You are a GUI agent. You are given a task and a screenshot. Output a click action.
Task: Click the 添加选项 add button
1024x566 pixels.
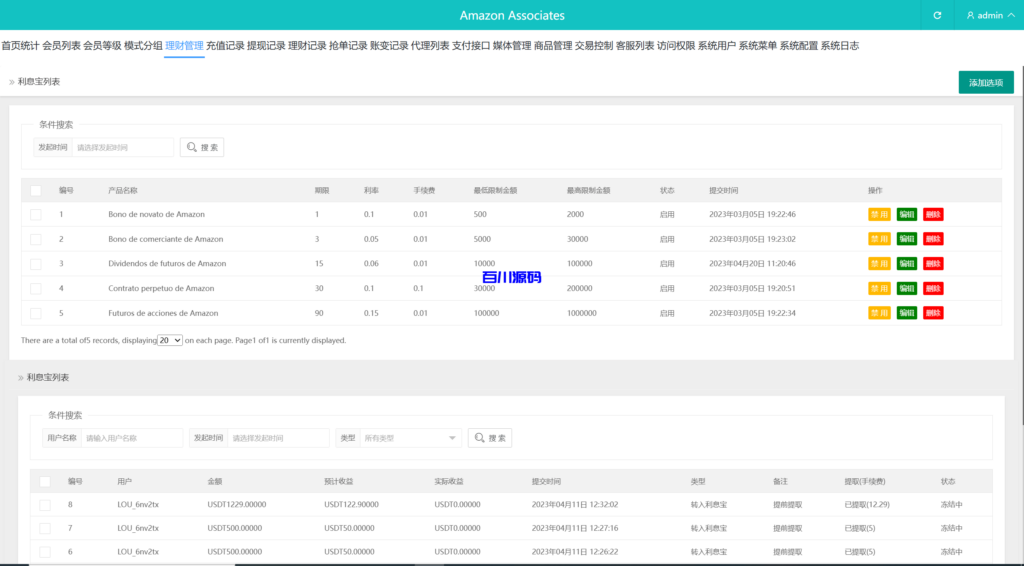point(985,83)
